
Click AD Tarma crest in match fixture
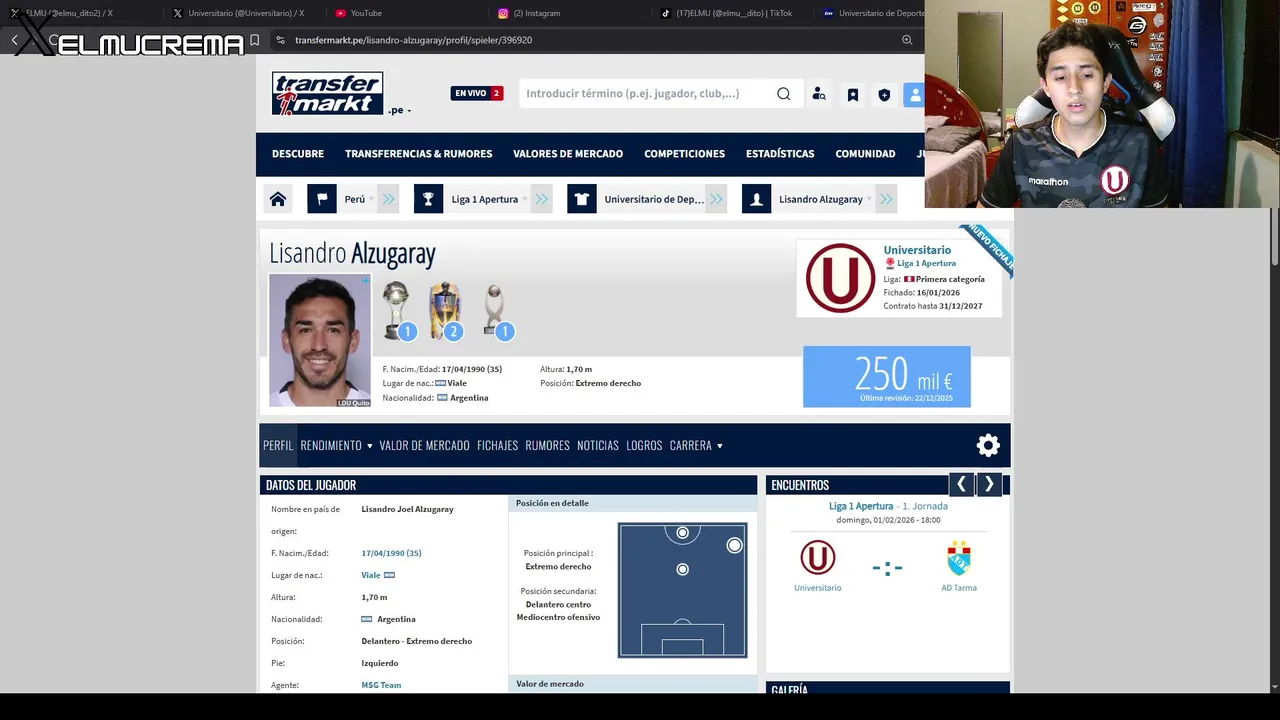click(959, 558)
